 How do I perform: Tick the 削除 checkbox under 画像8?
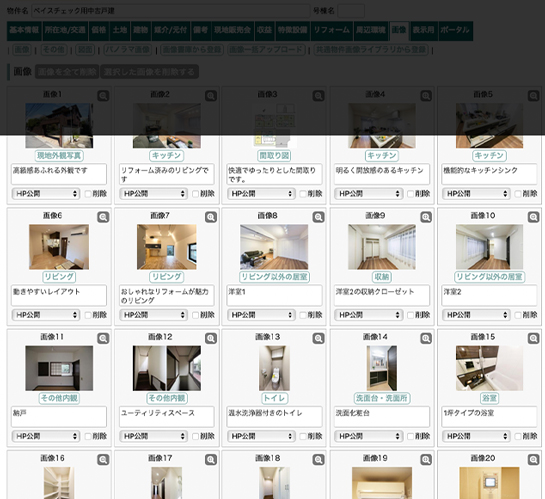[x=303, y=315]
